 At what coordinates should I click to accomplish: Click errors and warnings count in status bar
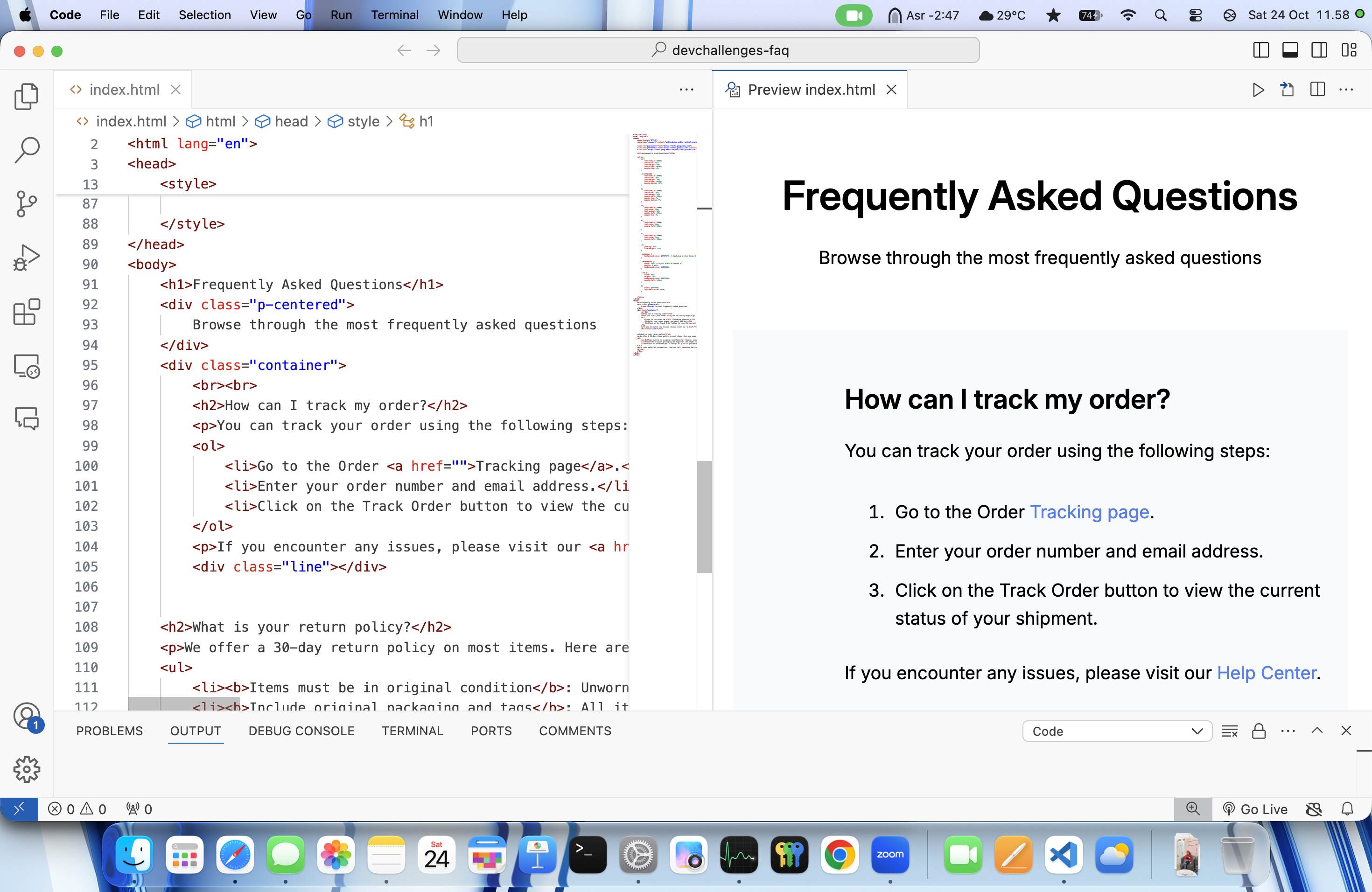tap(77, 809)
